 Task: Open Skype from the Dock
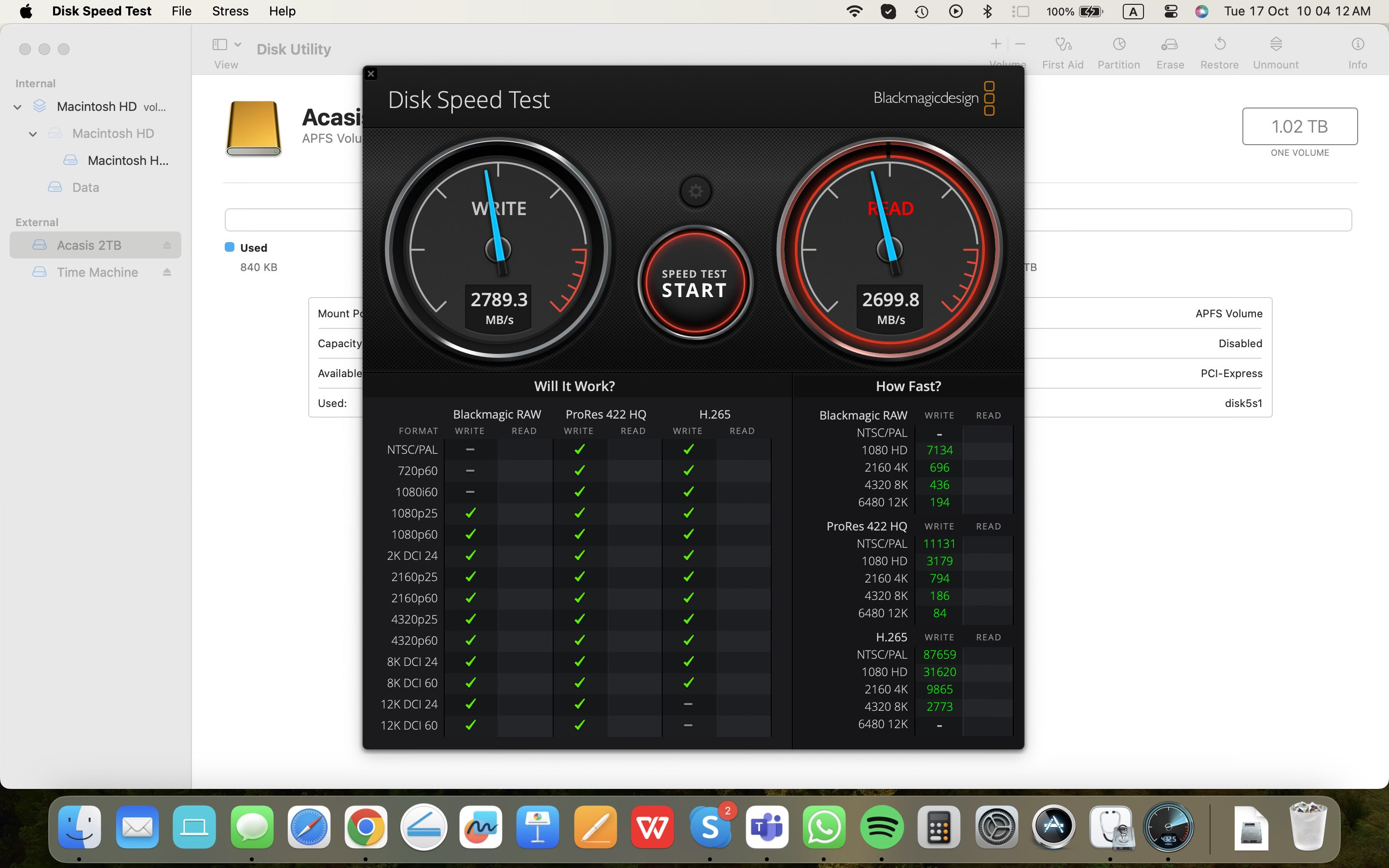click(710, 827)
